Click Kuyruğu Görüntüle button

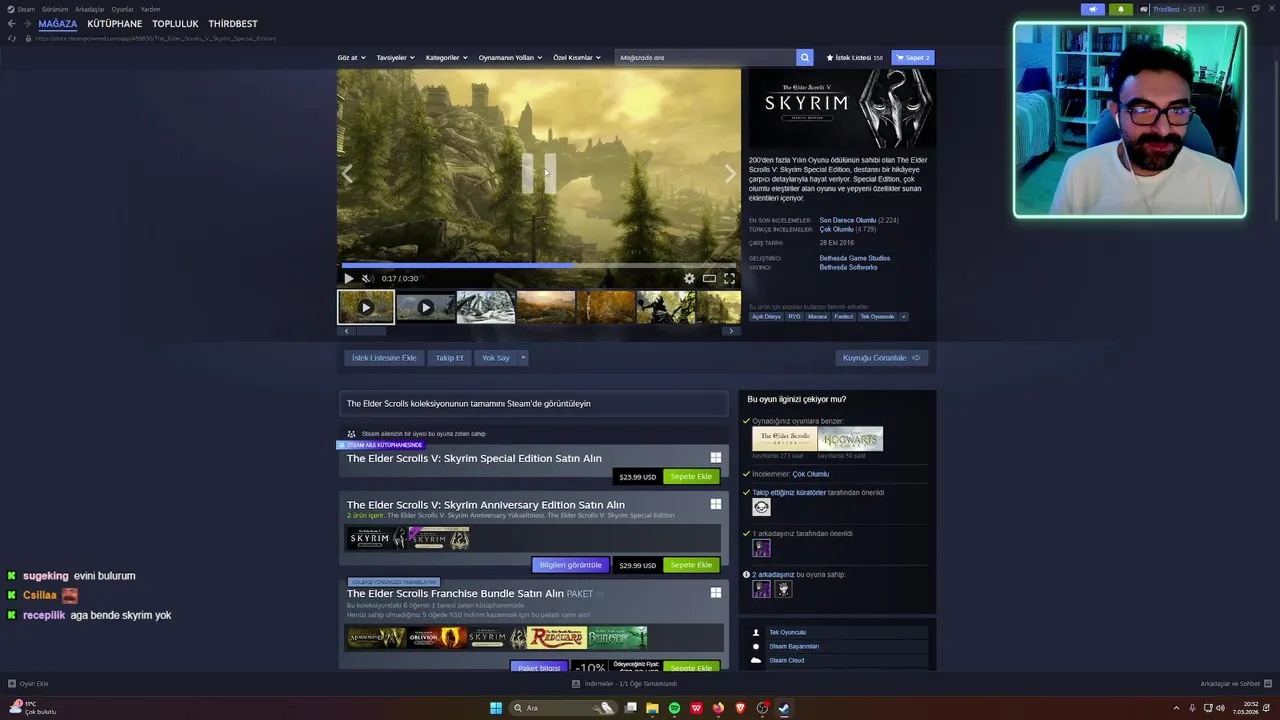pos(881,358)
